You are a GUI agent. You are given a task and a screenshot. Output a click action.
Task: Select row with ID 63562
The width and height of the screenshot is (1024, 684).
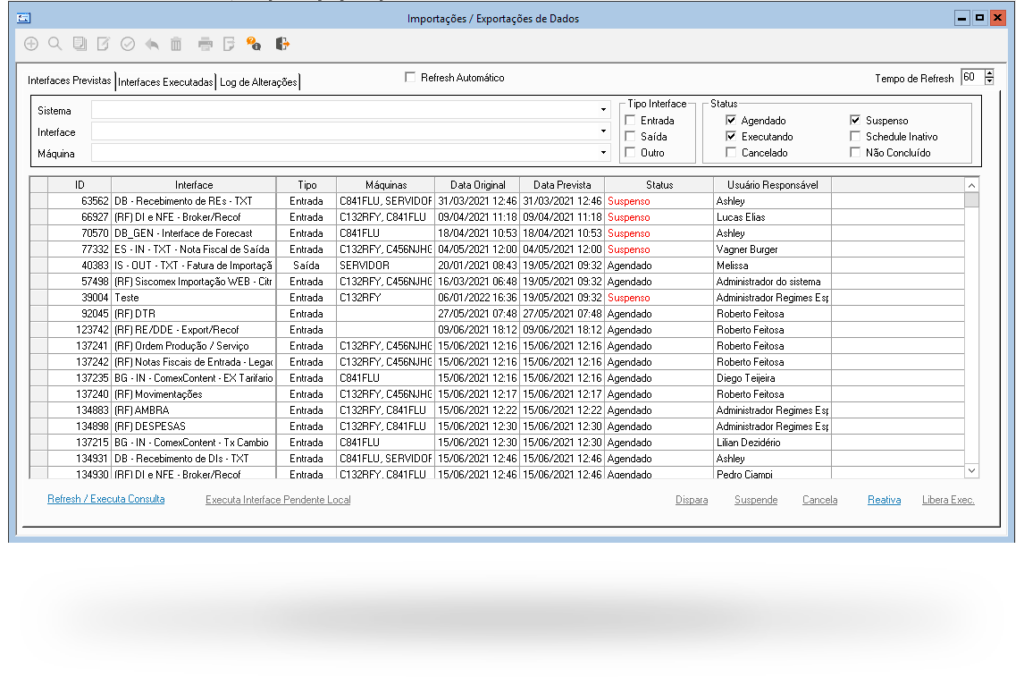(496, 201)
